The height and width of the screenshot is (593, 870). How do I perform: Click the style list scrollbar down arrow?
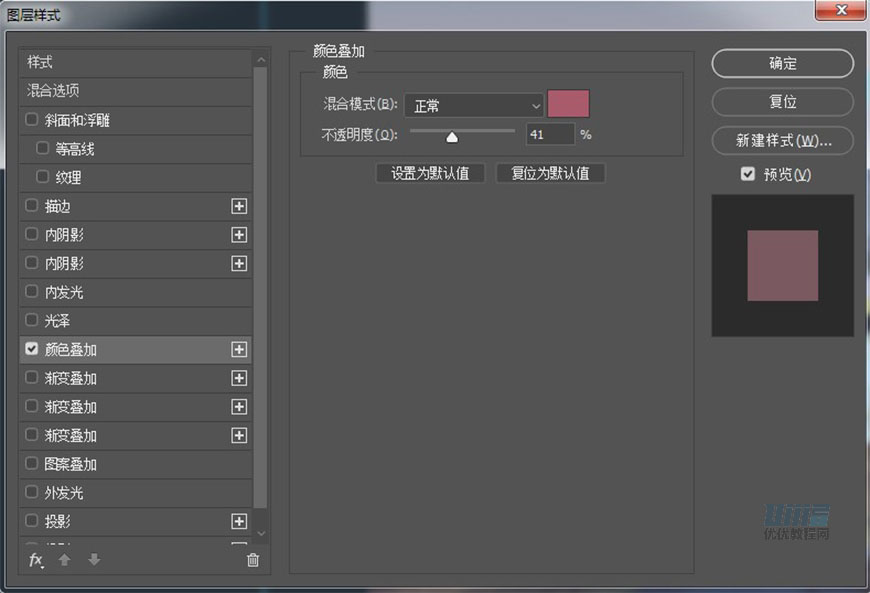(261, 535)
